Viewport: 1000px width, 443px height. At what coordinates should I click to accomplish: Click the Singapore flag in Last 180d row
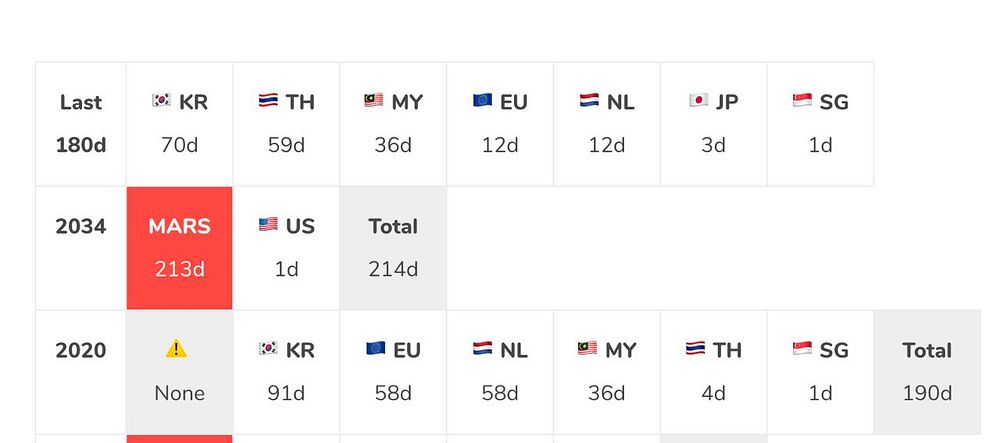click(x=802, y=101)
